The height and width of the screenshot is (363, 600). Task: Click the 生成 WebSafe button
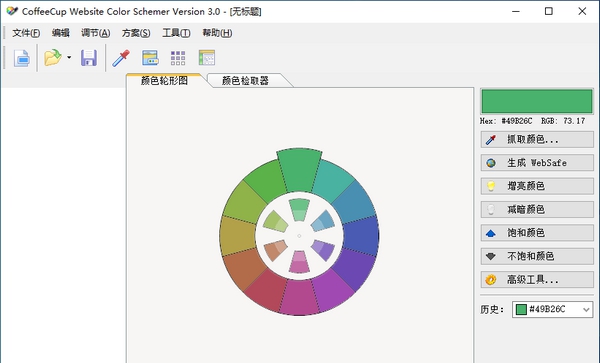pyautogui.click(x=537, y=163)
